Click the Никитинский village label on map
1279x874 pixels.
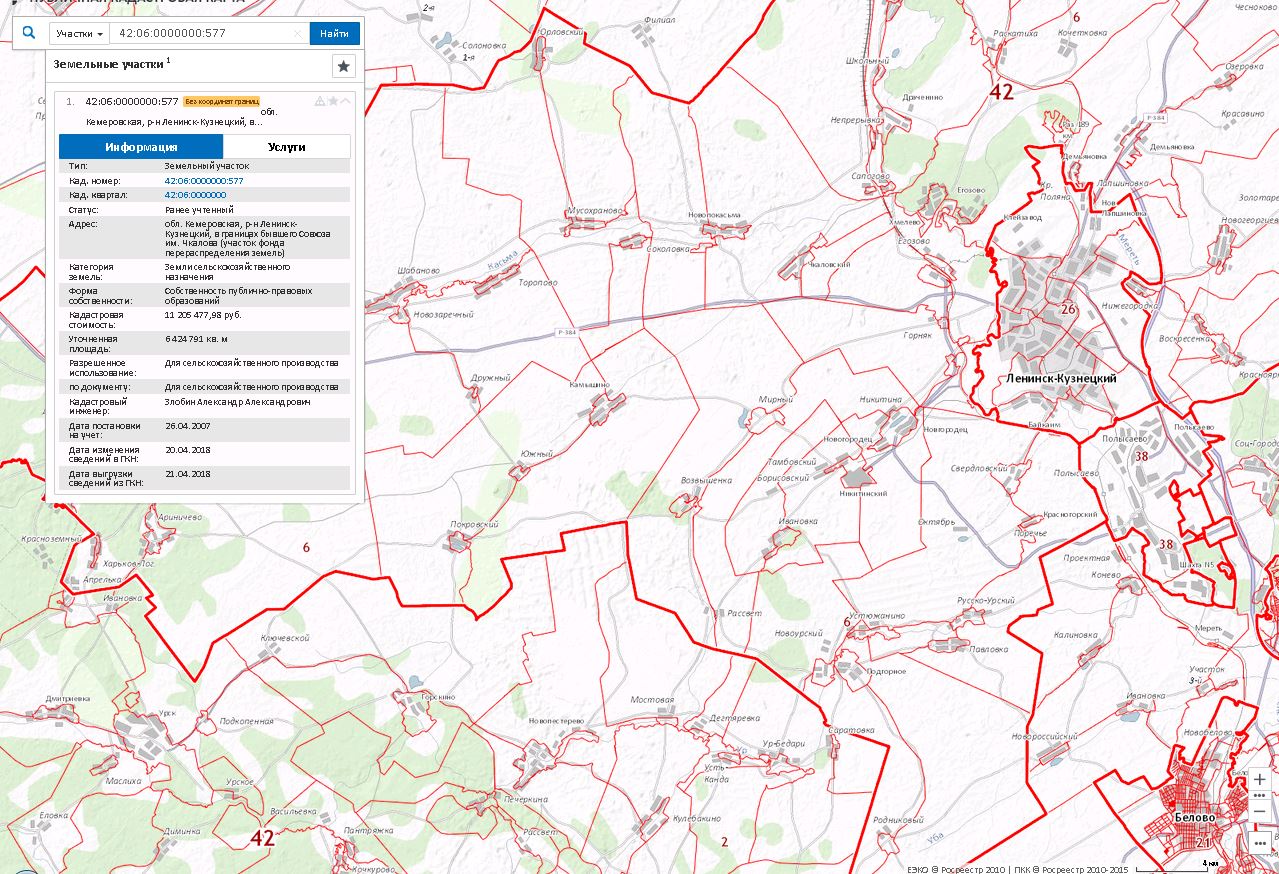click(x=864, y=493)
